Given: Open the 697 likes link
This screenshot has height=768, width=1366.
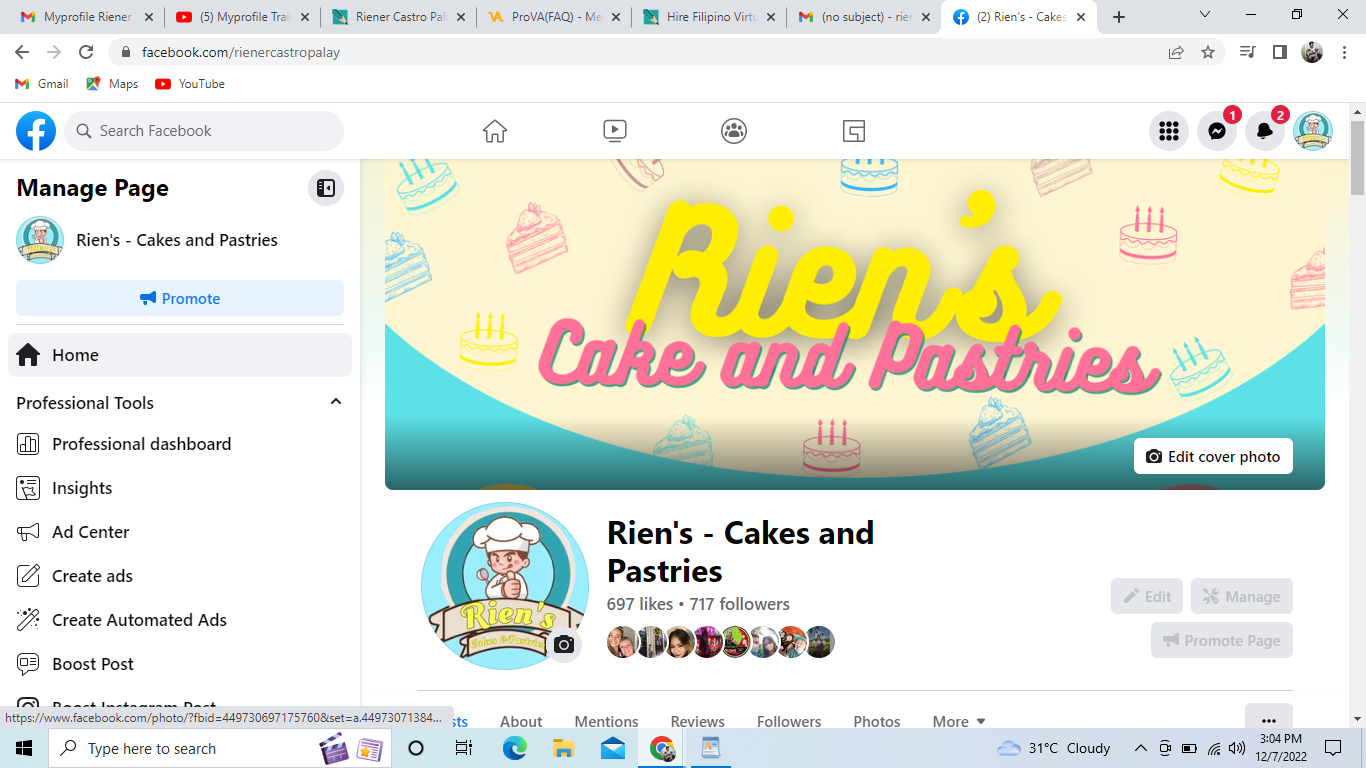Looking at the screenshot, I should (x=640, y=604).
